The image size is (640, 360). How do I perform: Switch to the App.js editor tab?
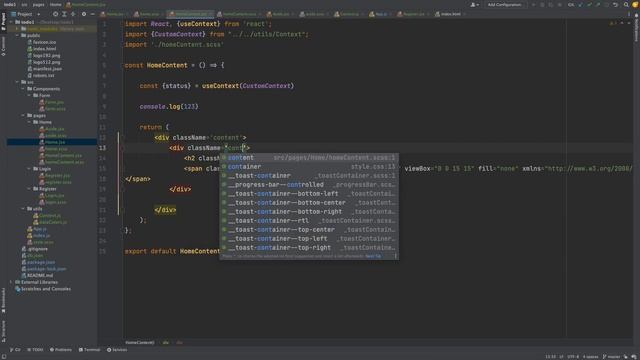tap(380, 14)
